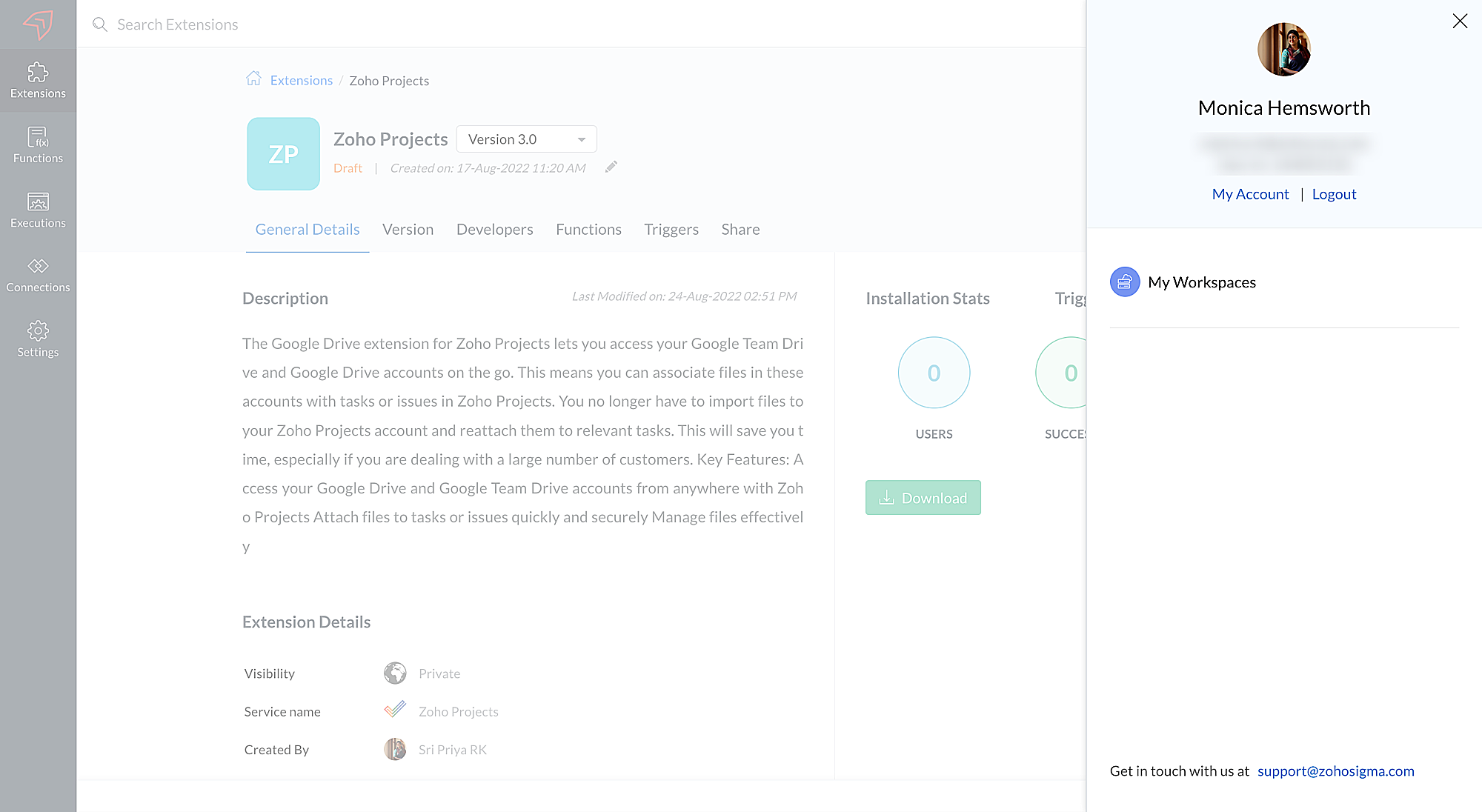
Task: Switch to the Developers tab
Action: click(x=495, y=229)
